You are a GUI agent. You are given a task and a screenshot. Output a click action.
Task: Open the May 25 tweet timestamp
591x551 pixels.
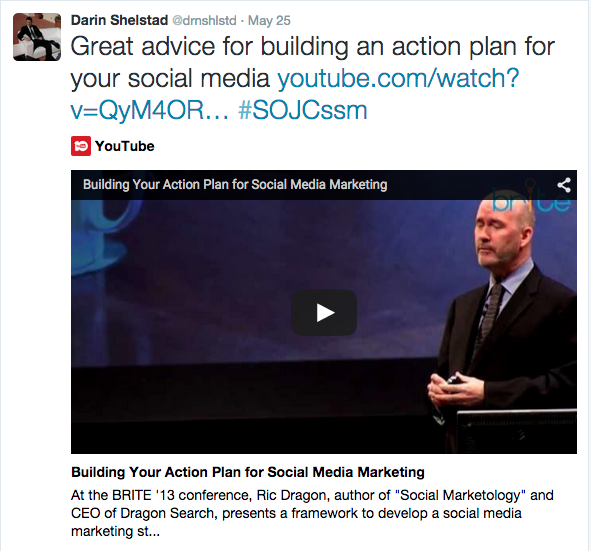point(269,20)
